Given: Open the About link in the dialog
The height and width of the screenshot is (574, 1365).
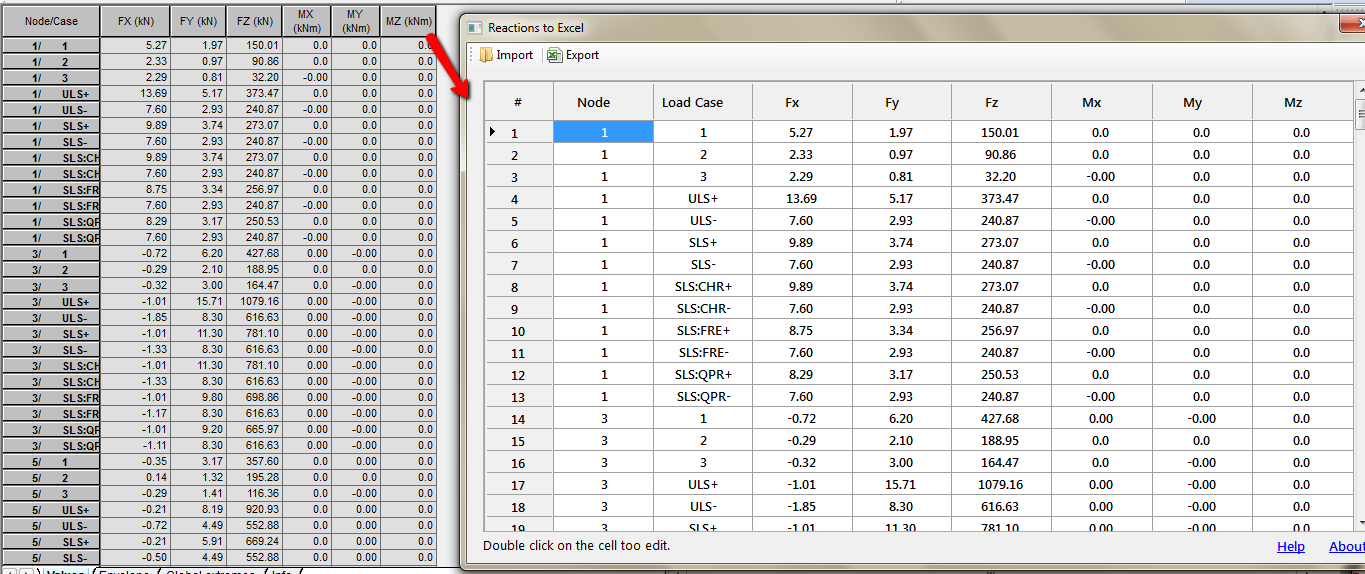Looking at the screenshot, I should [x=1346, y=546].
